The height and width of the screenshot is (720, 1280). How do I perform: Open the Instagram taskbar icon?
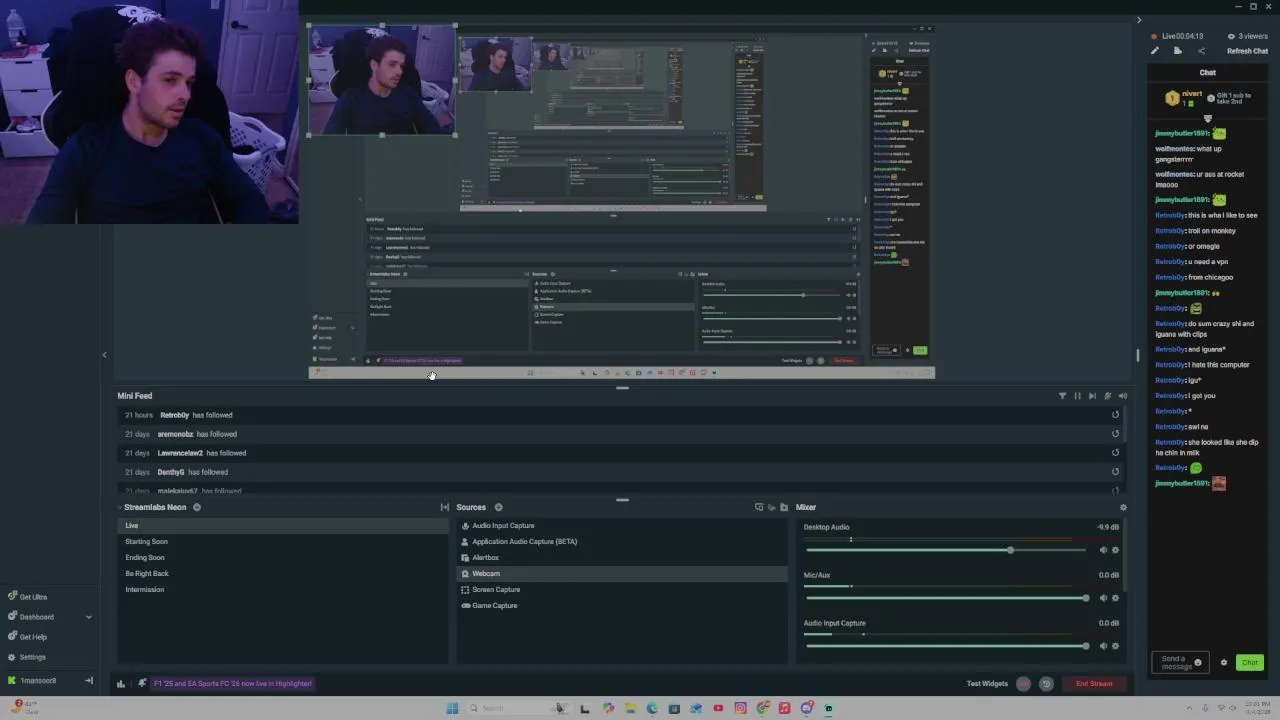[x=740, y=708]
